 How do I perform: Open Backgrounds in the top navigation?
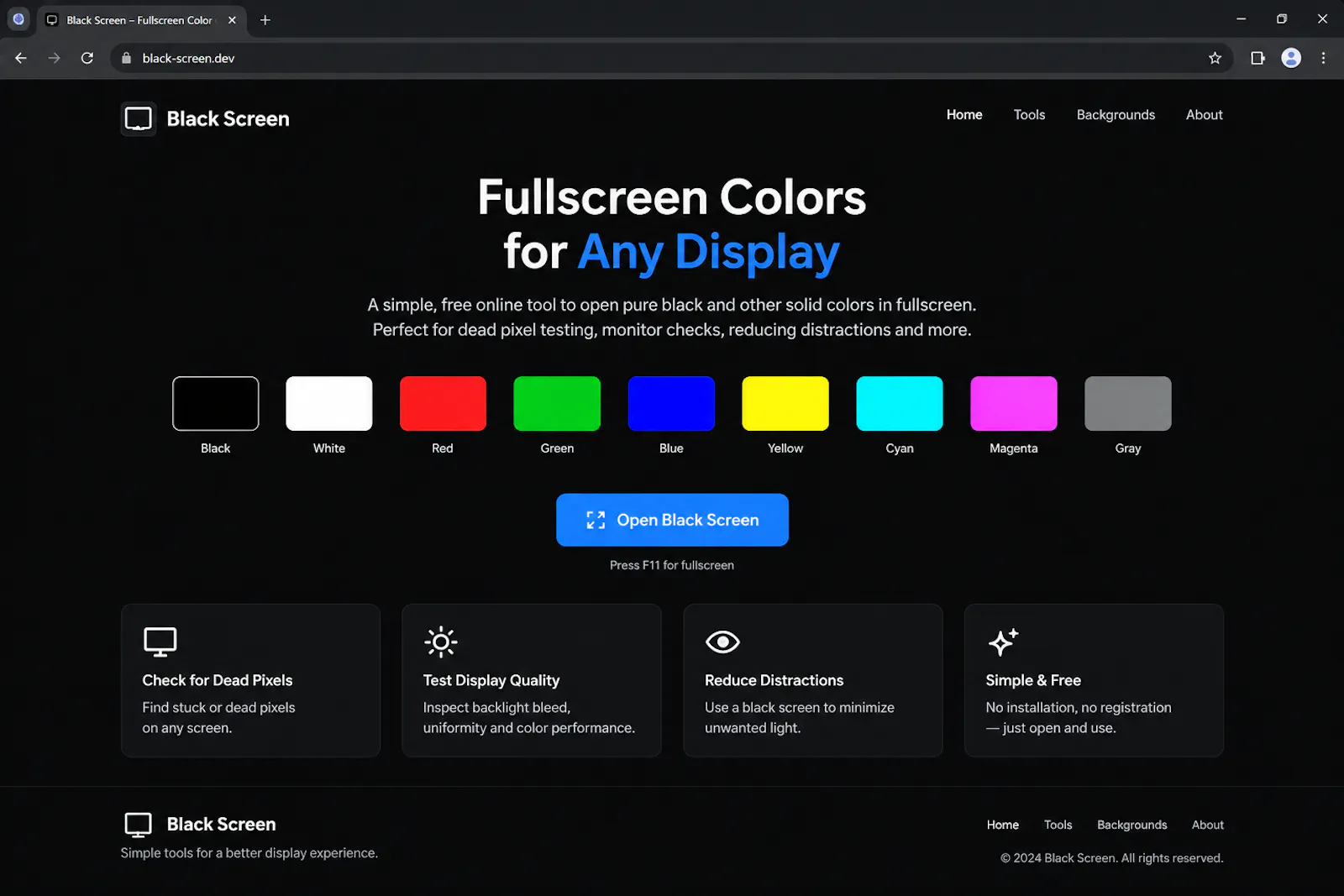1116,115
